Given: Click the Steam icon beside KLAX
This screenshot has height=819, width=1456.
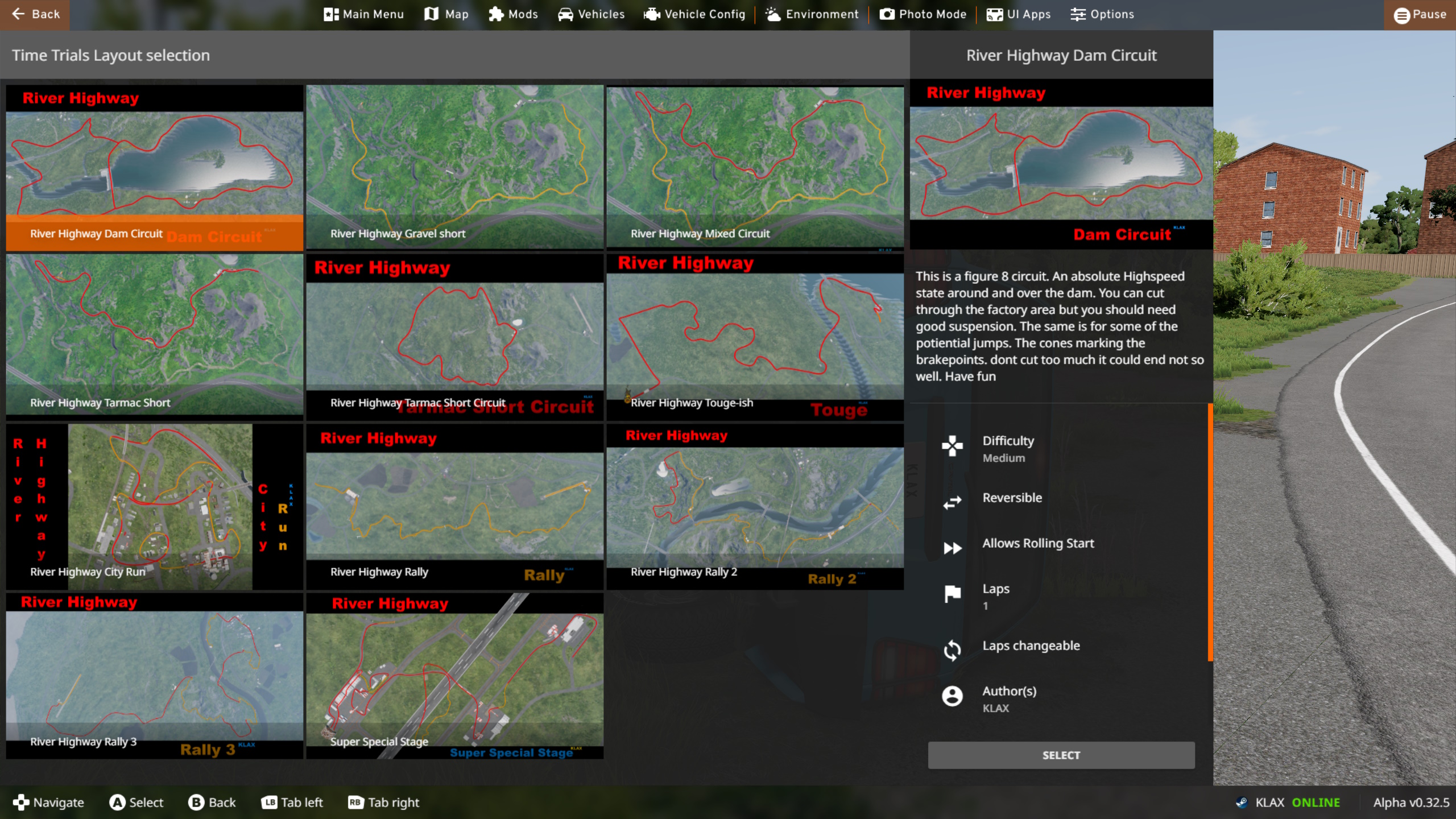Looking at the screenshot, I should tap(1242, 803).
